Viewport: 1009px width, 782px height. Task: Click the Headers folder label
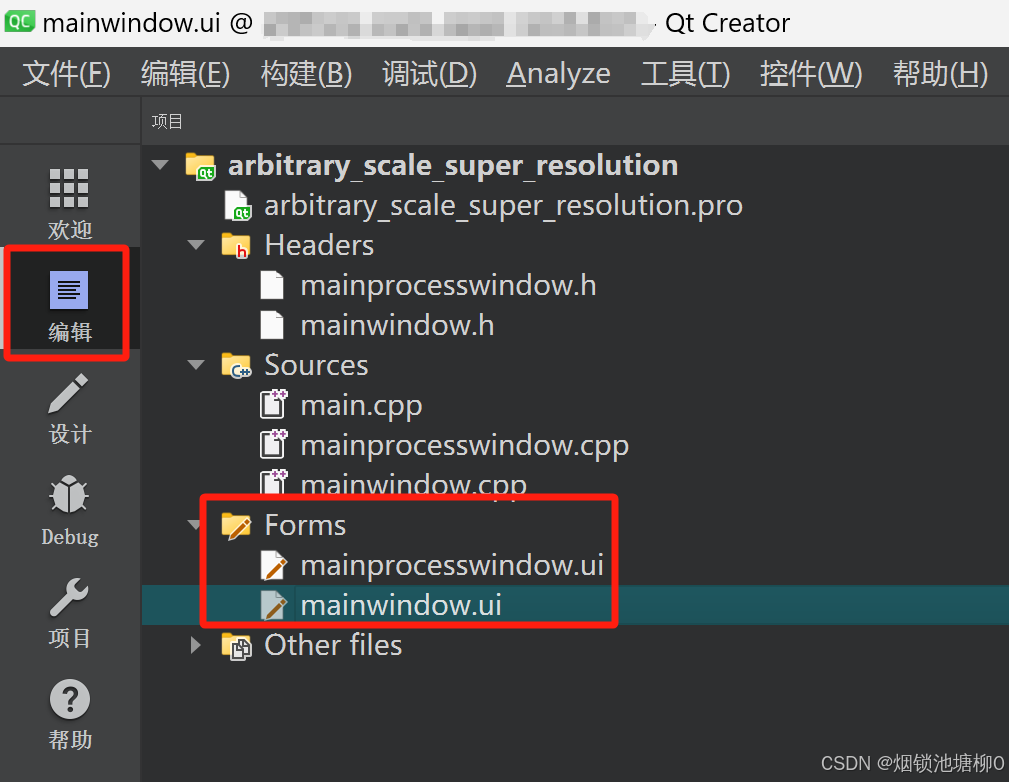point(319,245)
